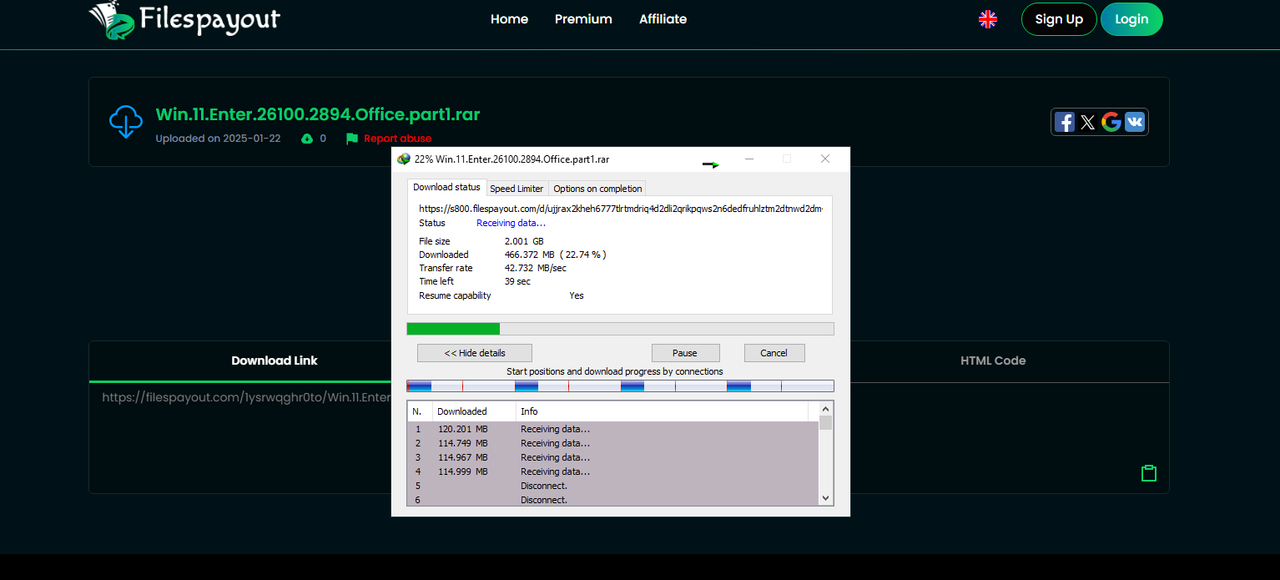The width and height of the screenshot is (1280, 580).
Task: Click the green download progress bar
Action: click(620, 329)
